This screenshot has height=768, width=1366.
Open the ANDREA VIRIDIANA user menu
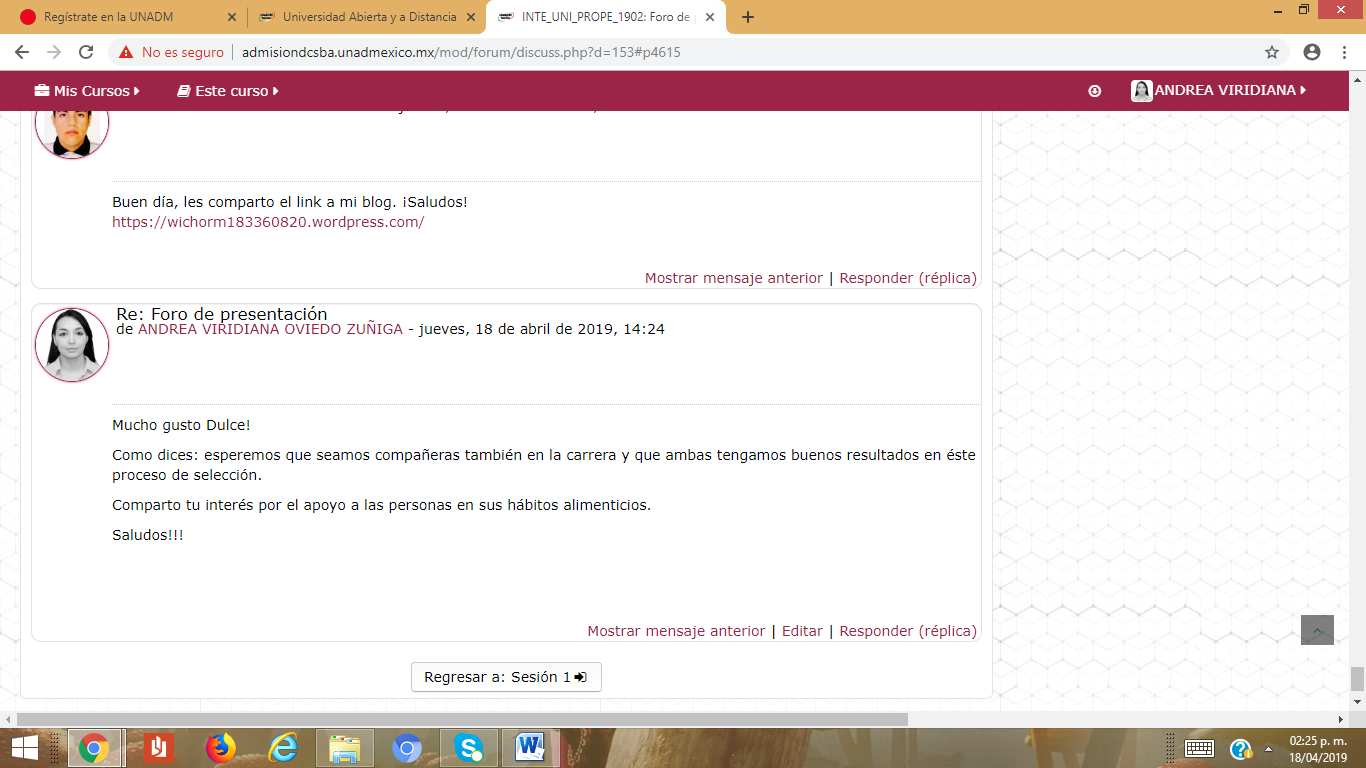pyautogui.click(x=1219, y=91)
